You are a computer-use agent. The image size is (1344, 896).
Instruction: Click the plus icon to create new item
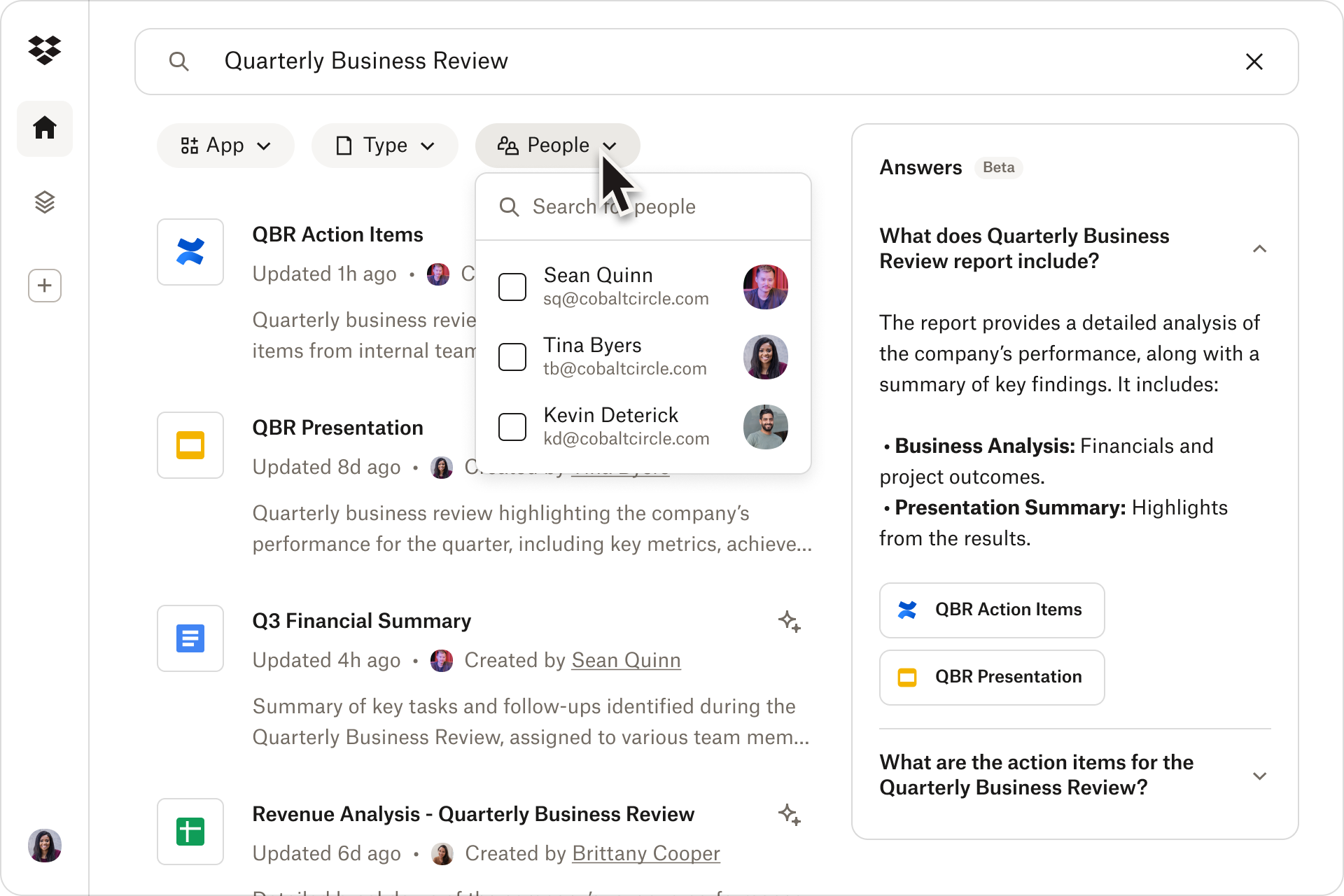(x=45, y=286)
